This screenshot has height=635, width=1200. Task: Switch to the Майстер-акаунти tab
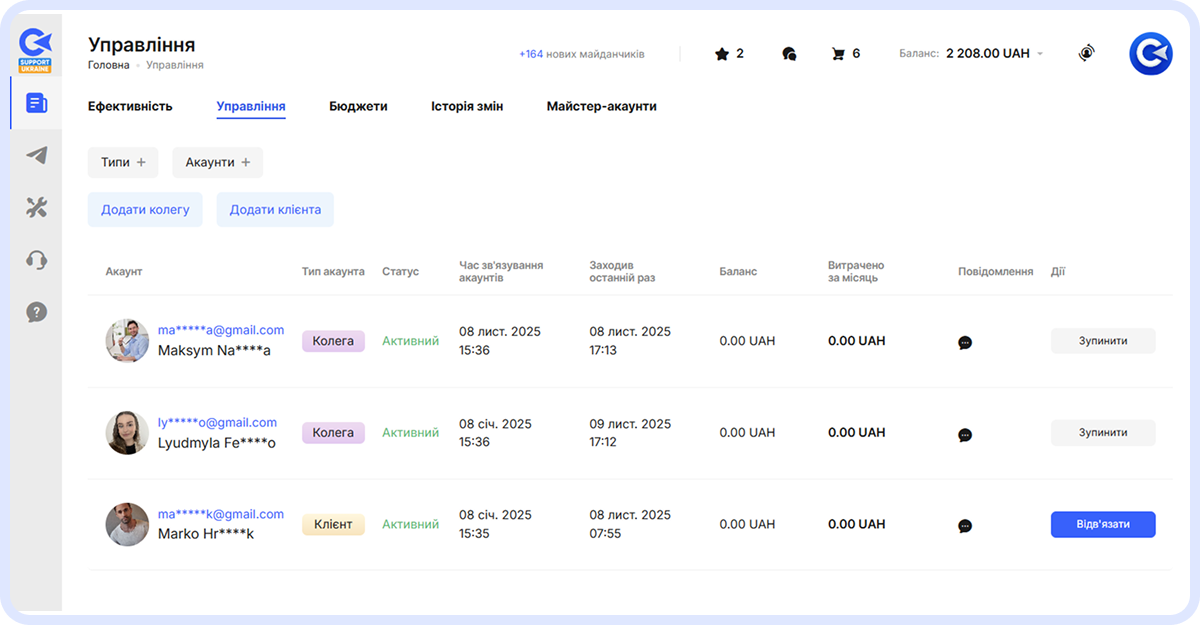pos(601,106)
